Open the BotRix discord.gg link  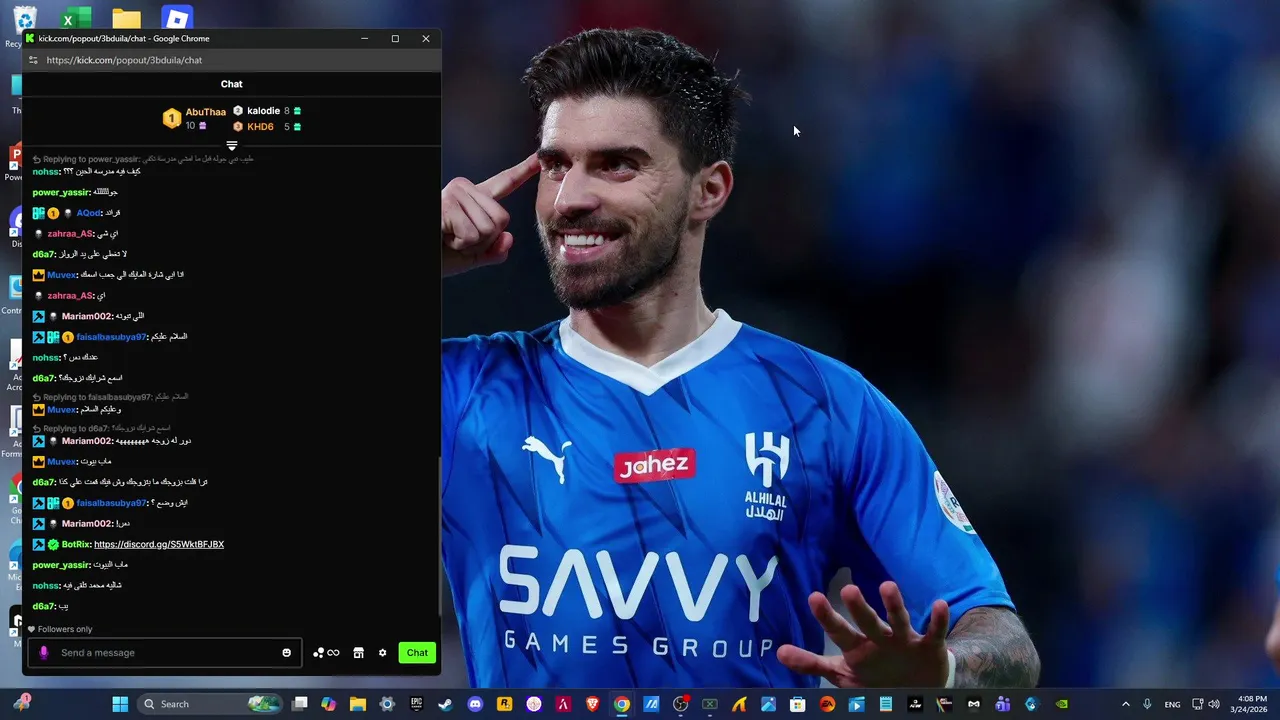coord(159,545)
